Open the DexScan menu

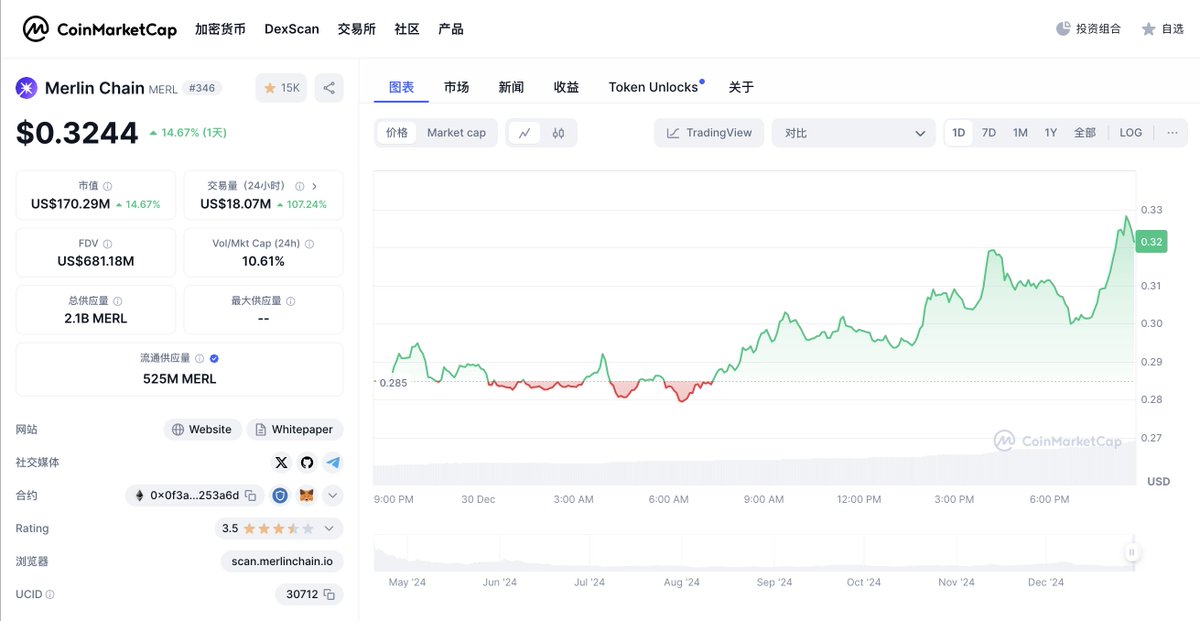point(292,29)
